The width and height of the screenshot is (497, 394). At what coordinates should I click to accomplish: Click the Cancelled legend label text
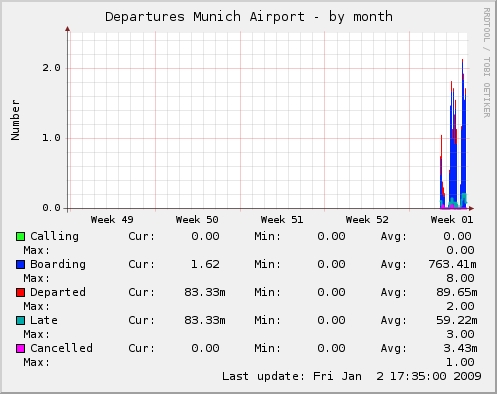pyautogui.click(x=61, y=348)
